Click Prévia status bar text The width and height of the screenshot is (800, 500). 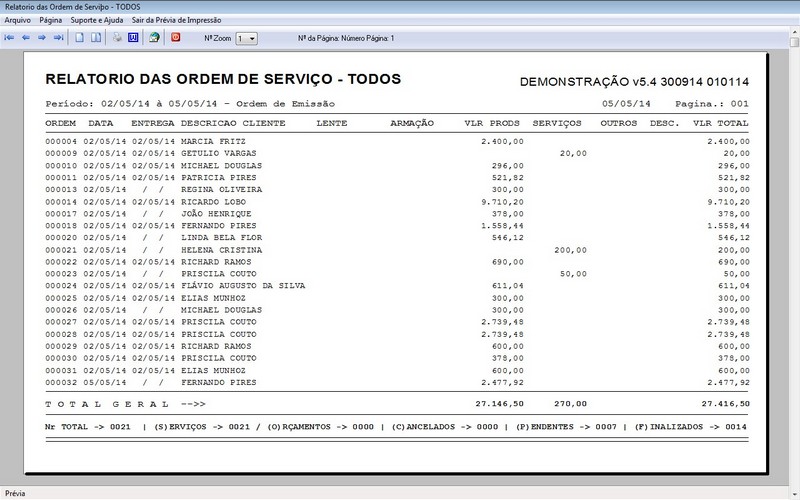click(x=15, y=493)
